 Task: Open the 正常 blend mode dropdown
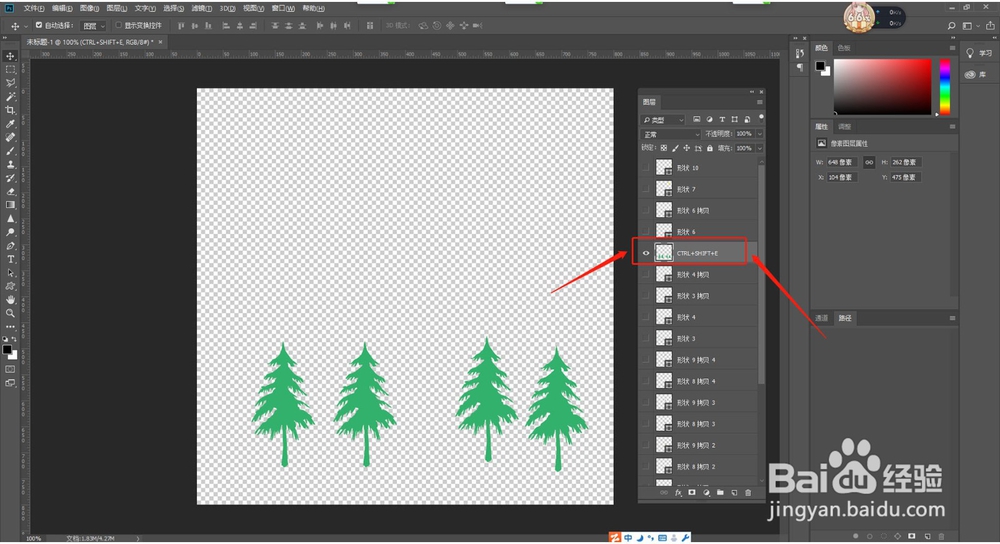pos(670,135)
